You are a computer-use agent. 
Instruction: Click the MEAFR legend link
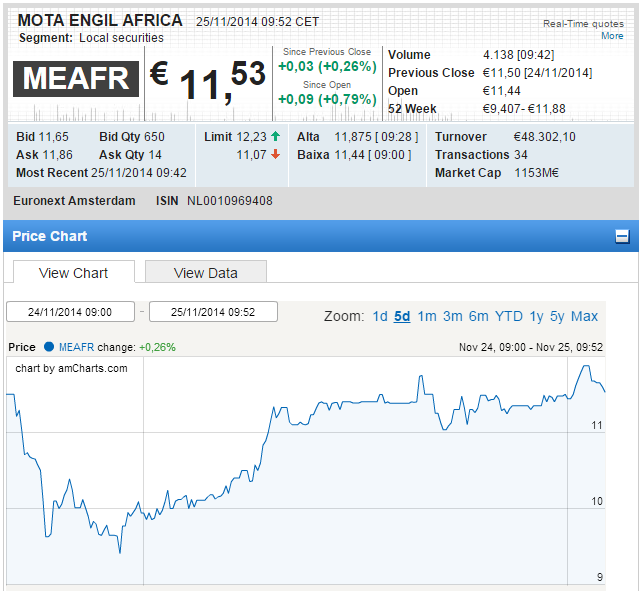[77, 347]
